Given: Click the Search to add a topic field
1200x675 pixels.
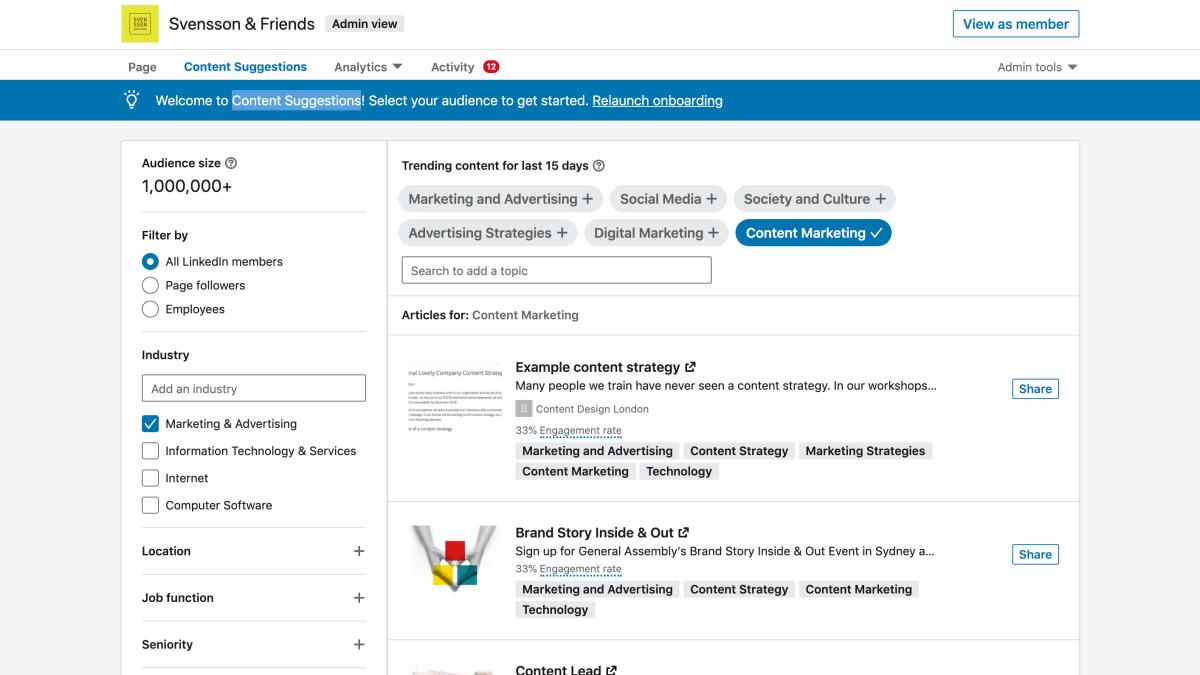Looking at the screenshot, I should pyautogui.click(x=557, y=271).
